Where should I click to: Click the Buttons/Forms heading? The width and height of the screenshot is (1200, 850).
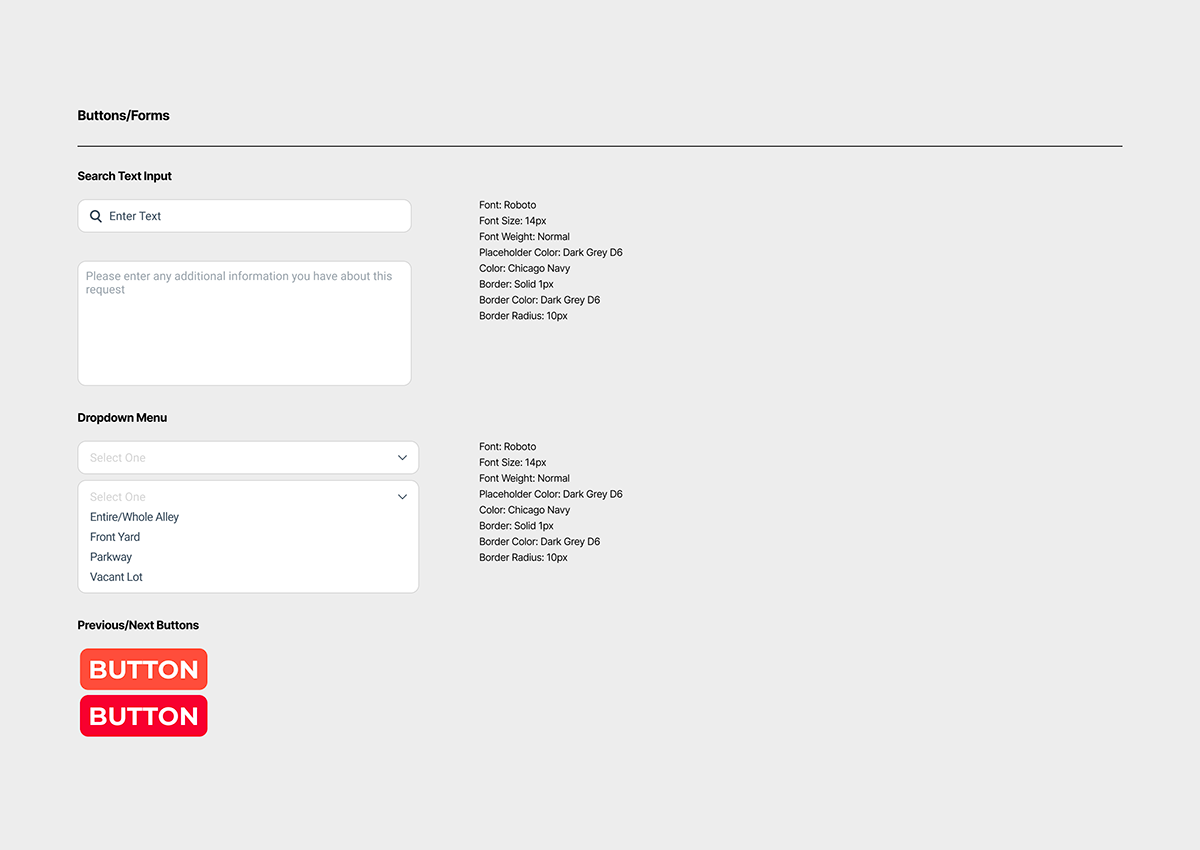pyautogui.click(x=124, y=116)
